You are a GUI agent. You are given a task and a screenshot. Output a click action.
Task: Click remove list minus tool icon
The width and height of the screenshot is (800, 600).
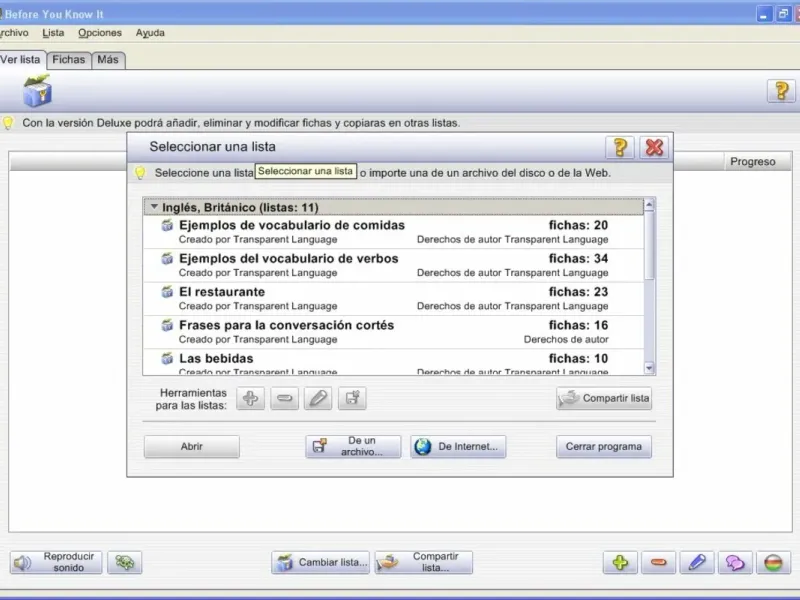tap(284, 398)
